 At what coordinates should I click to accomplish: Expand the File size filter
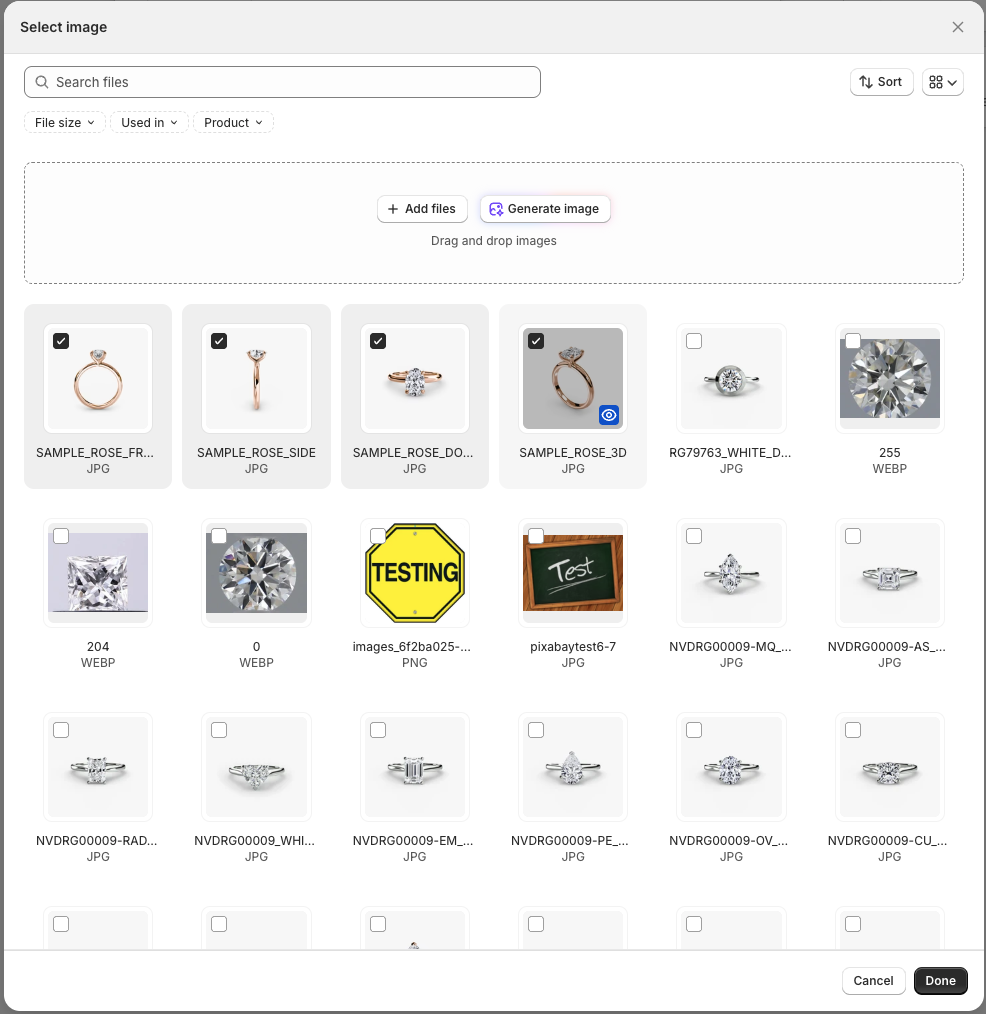click(x=65, y=123)
